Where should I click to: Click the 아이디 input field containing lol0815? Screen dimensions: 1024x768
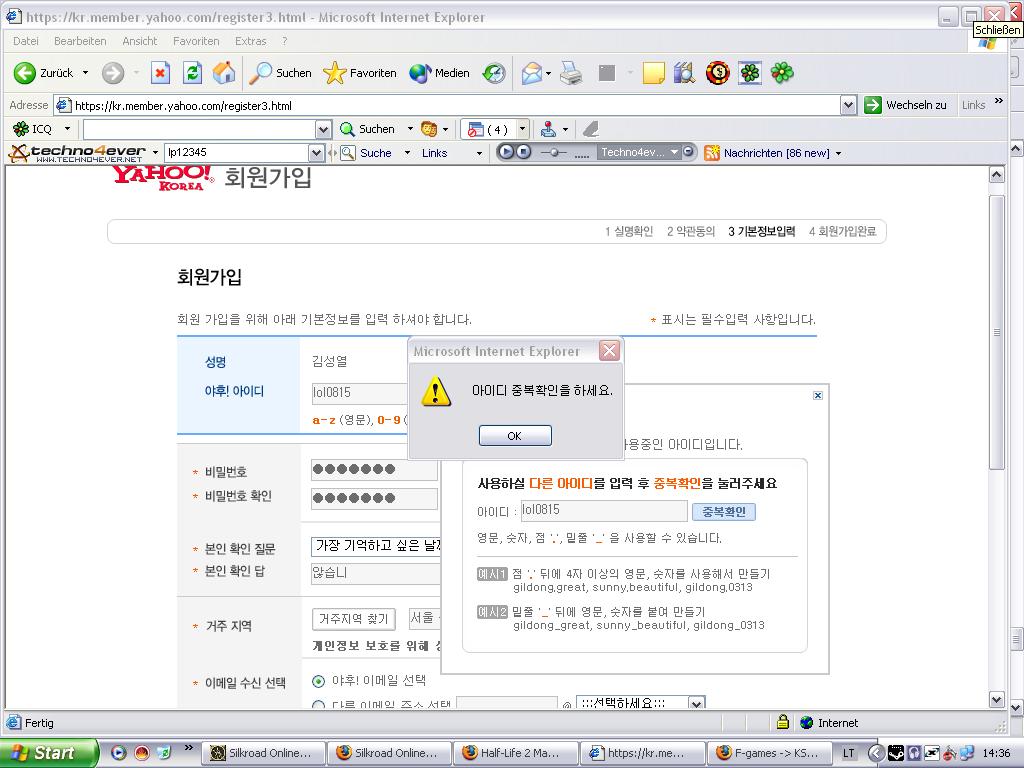point(603,511)
